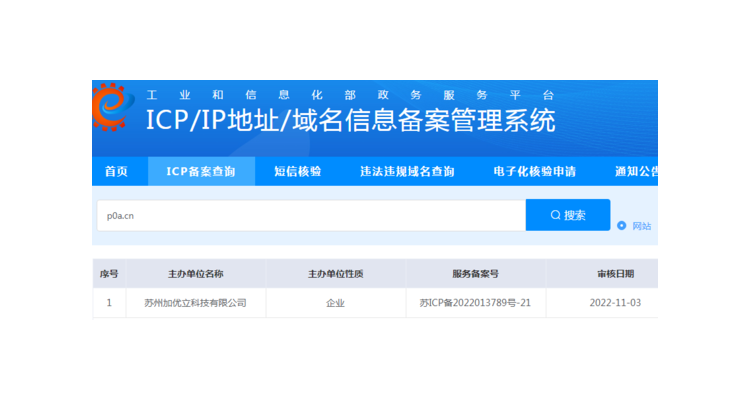Image resolution: width=750 pixels, height=400 pixels.
Task: Click the MIIT platform logo icon
Action: pyautogui.click(x=113, y=106)
